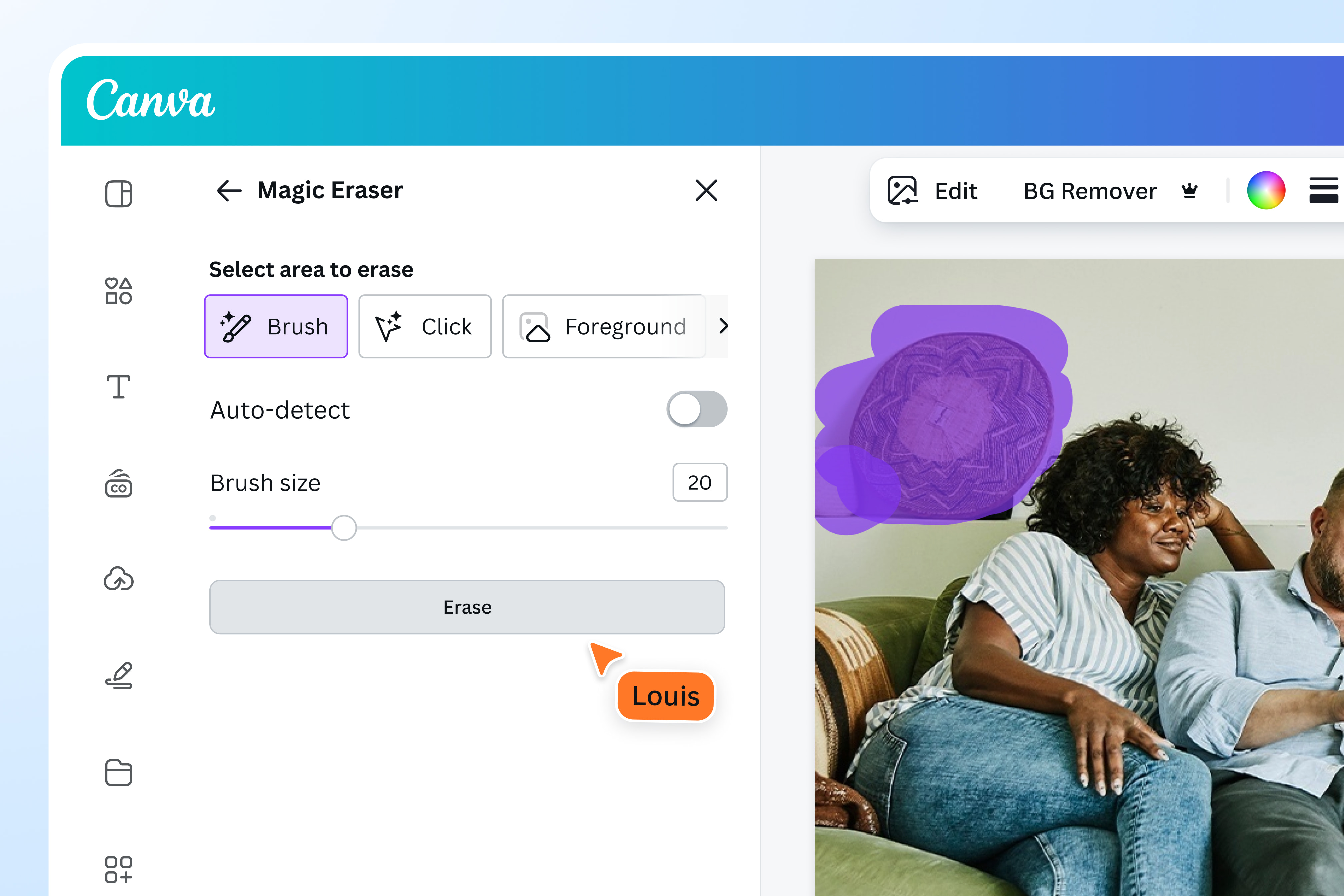Select the Click erase mode

click(425, 326)
